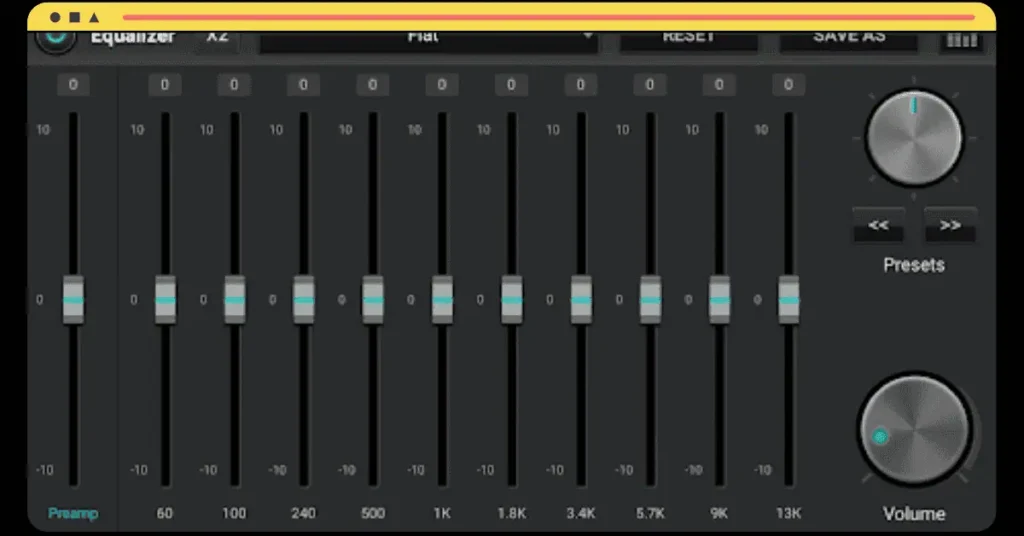Click the 240 frequency label
The width and height of the screenshot is (1024, 536).
pos(304,514)
